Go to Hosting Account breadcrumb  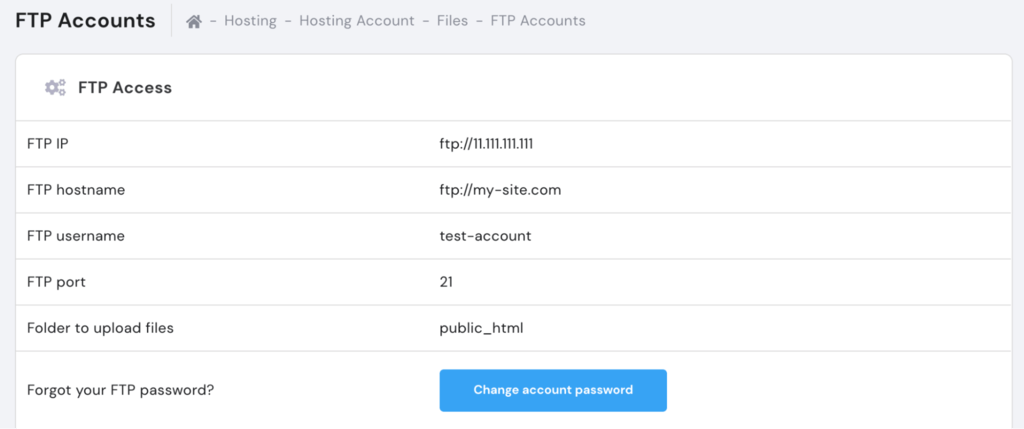[x=357, y=20]
